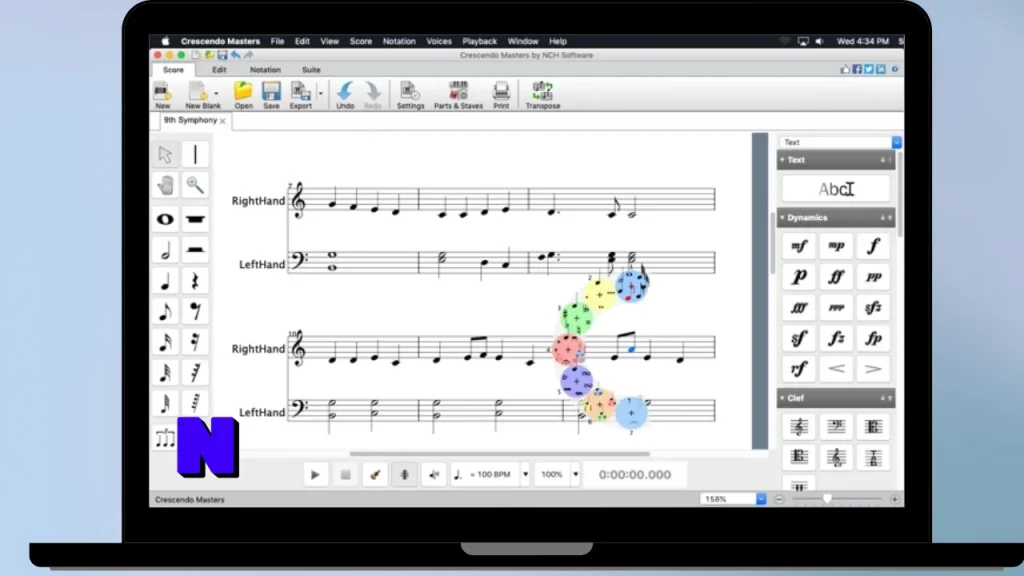Viewport: 1024px width, 576px height.
Task: Click the AbcI text tool
Action: click(836, 189)
